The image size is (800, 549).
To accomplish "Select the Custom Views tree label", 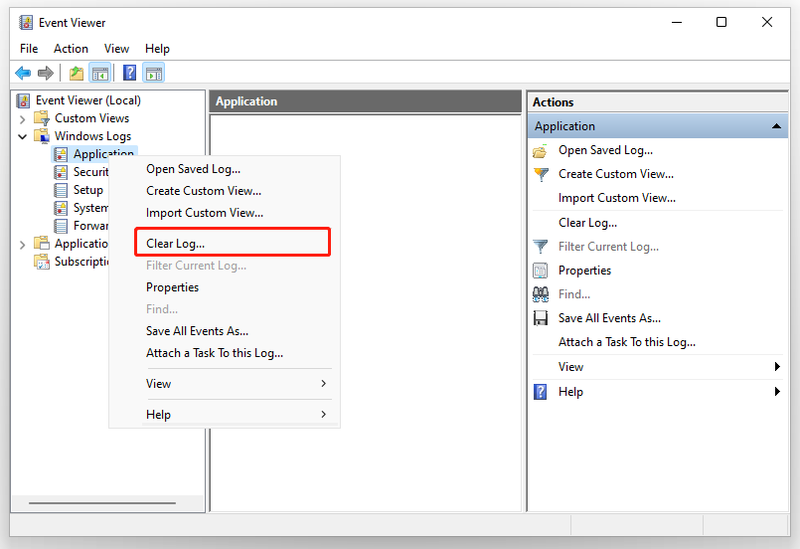I will tap(92, 118).
